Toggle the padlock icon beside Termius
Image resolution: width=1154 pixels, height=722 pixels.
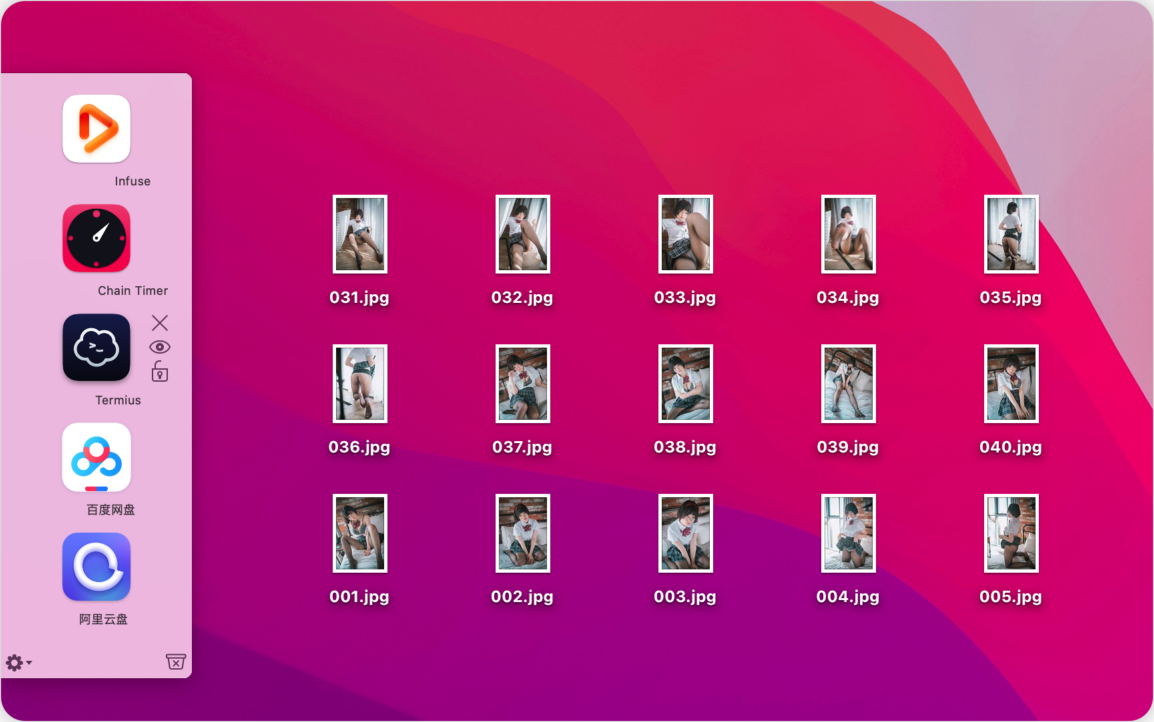pos(160,372)
